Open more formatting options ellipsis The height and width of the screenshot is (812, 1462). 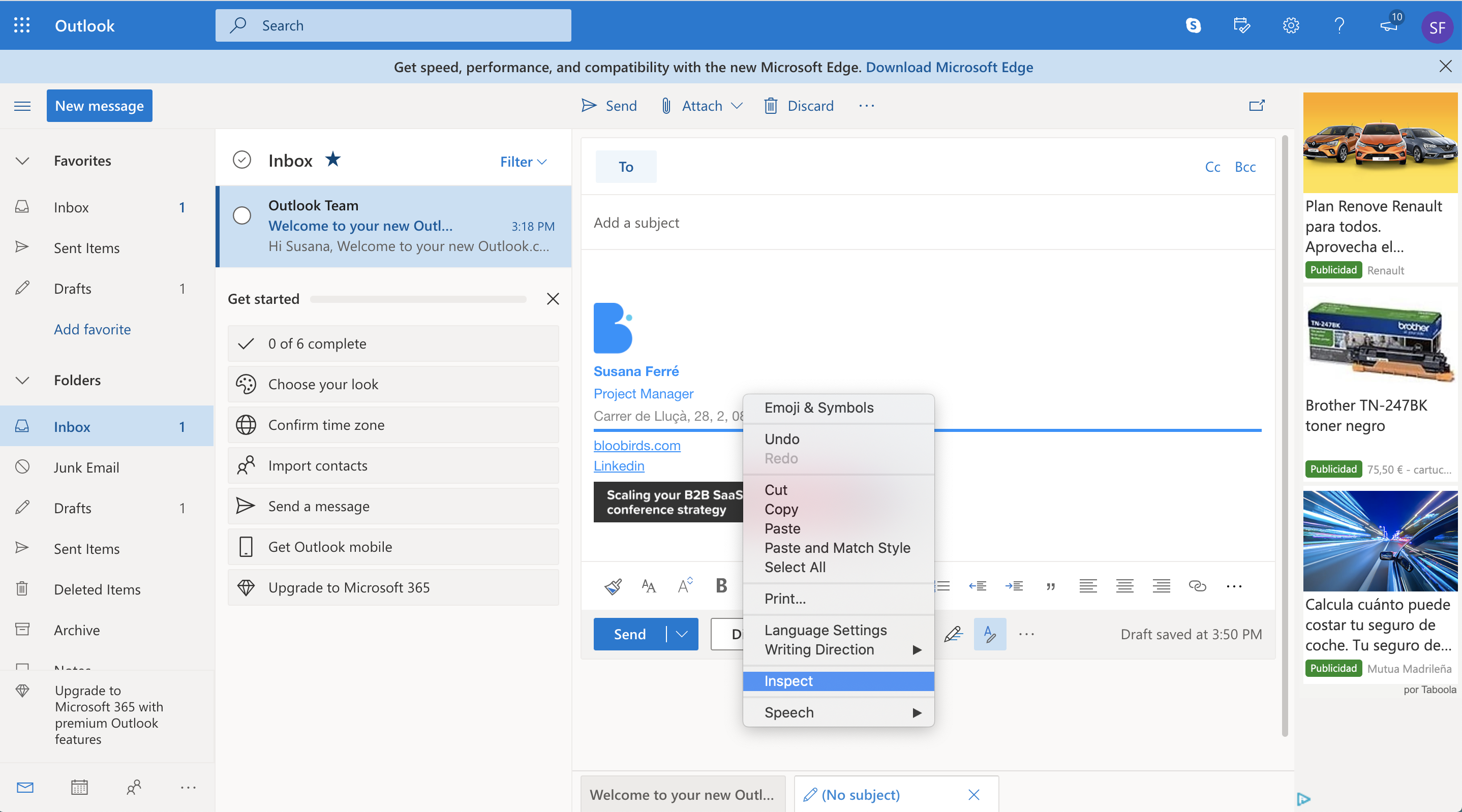(1234, 586)
